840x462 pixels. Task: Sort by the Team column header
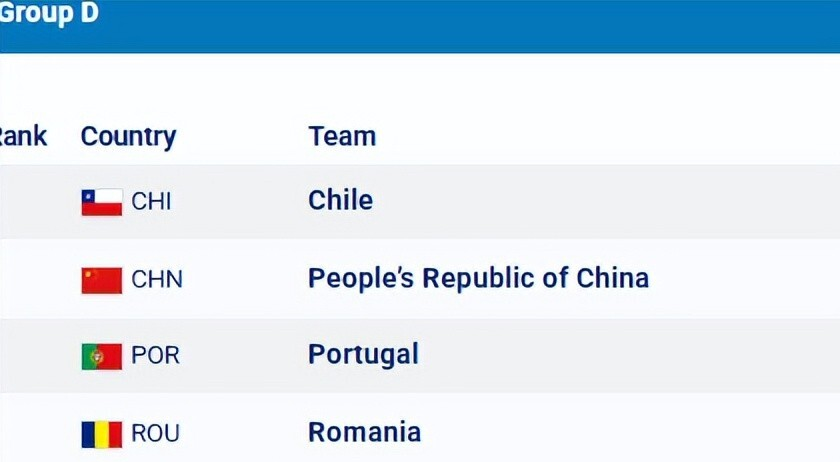pos(342,136)
